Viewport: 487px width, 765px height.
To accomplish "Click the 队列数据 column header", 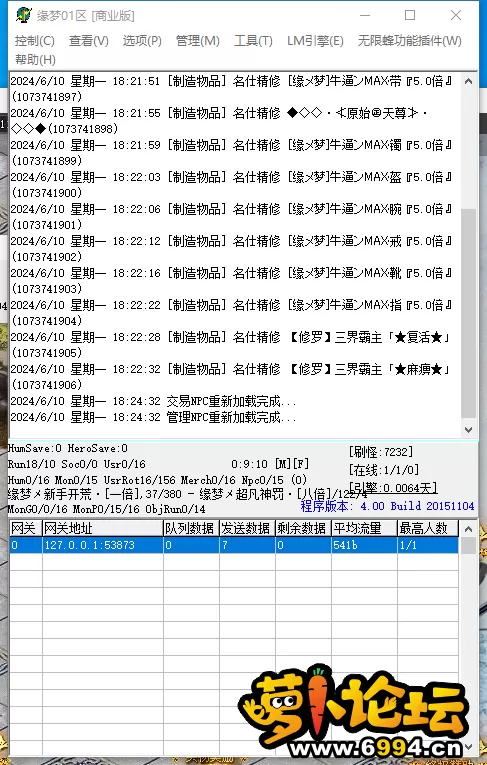I will [x=191, y=528].
